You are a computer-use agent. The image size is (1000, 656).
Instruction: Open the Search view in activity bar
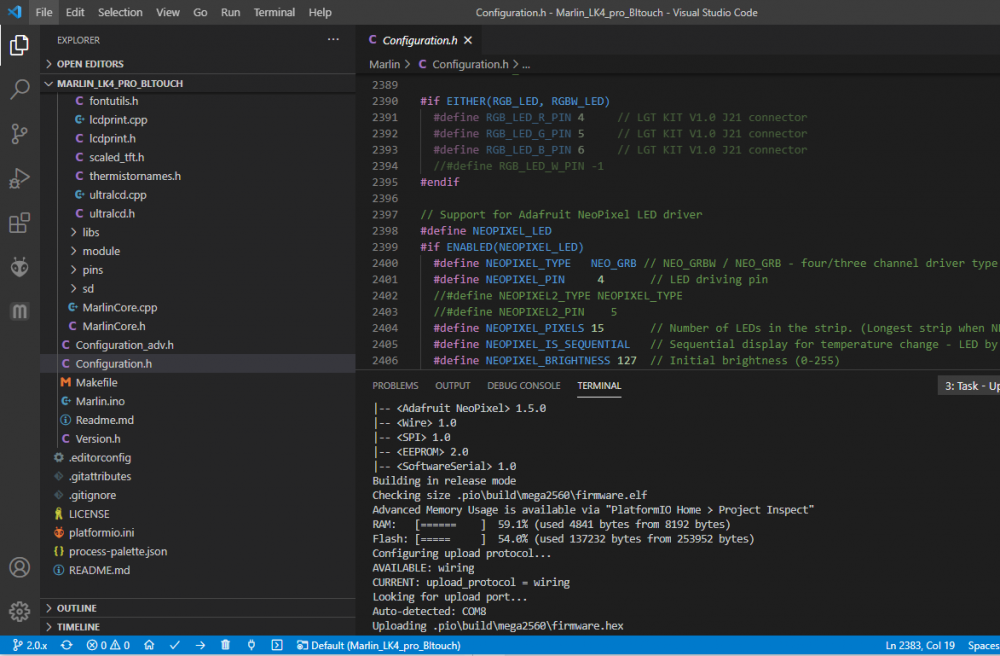tap(19, 90)
